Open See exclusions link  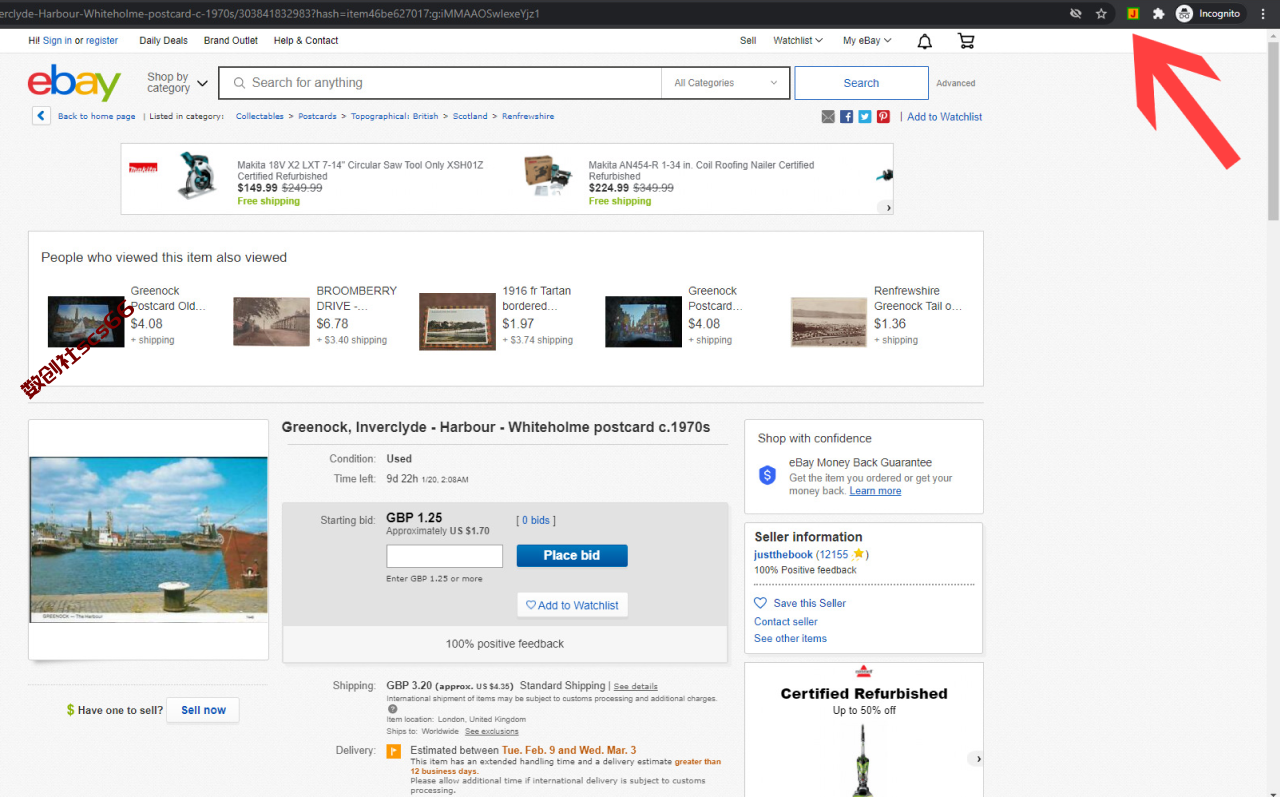pos(492,731)
